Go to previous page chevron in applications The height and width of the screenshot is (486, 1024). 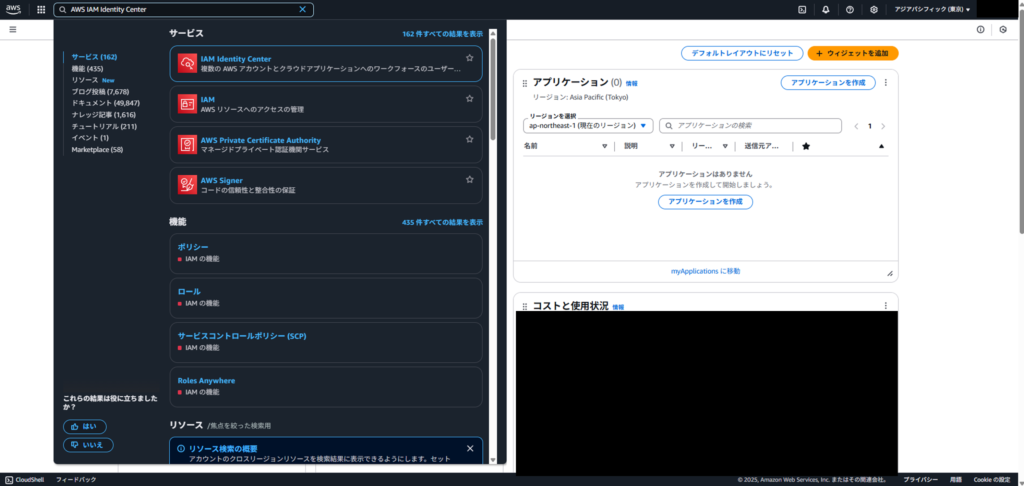pos(856,126)
